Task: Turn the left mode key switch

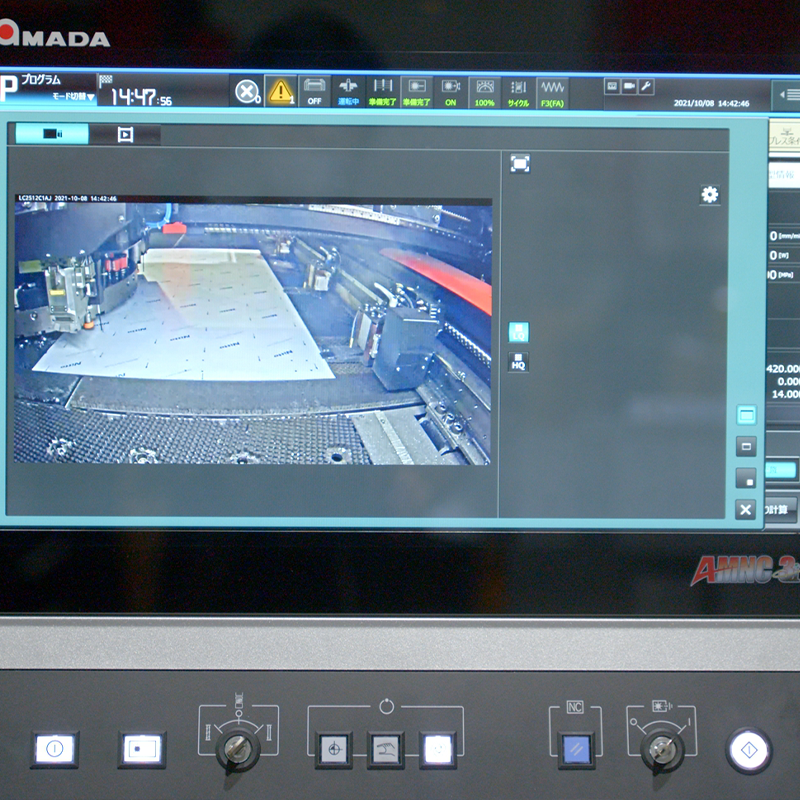Action: tap(238, 749)
